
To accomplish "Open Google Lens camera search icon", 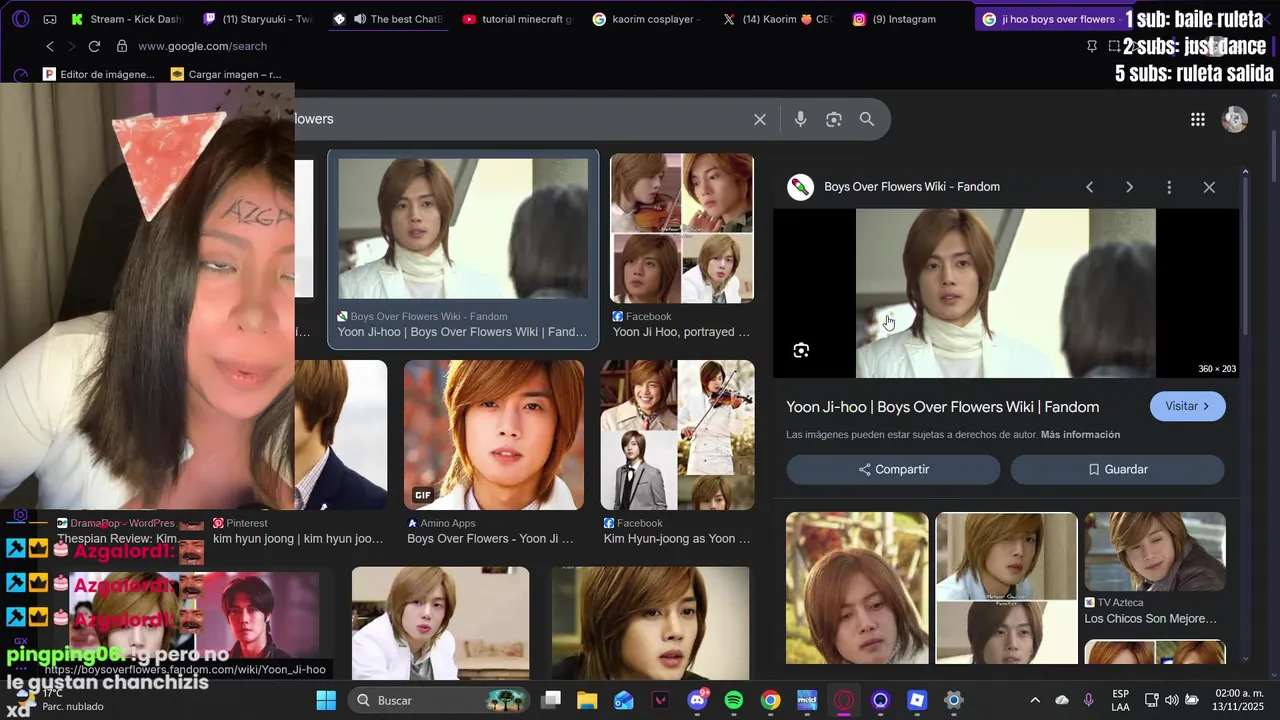I will (x=834, y=119).
